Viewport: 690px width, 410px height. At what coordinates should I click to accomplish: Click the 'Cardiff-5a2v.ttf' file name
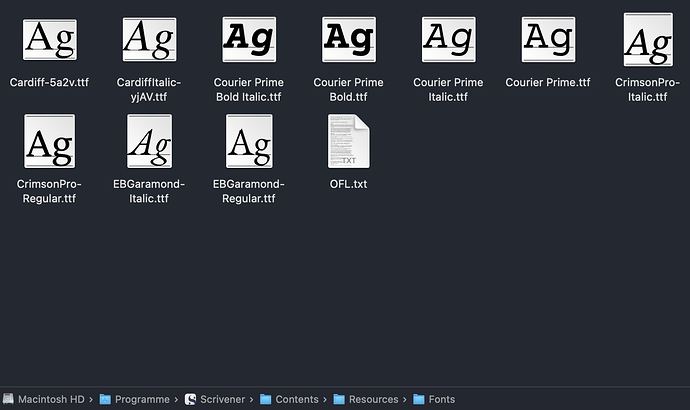tap(49, 82)
